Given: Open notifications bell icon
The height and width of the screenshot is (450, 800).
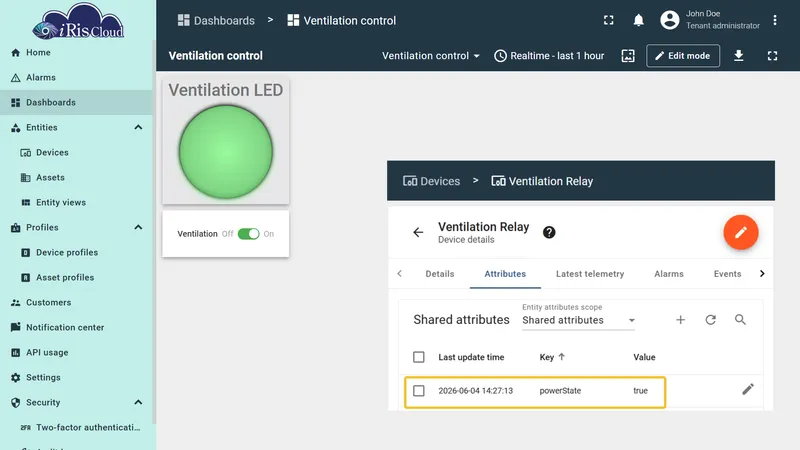Looking at the screenshot, I should (x=638, y=20).
